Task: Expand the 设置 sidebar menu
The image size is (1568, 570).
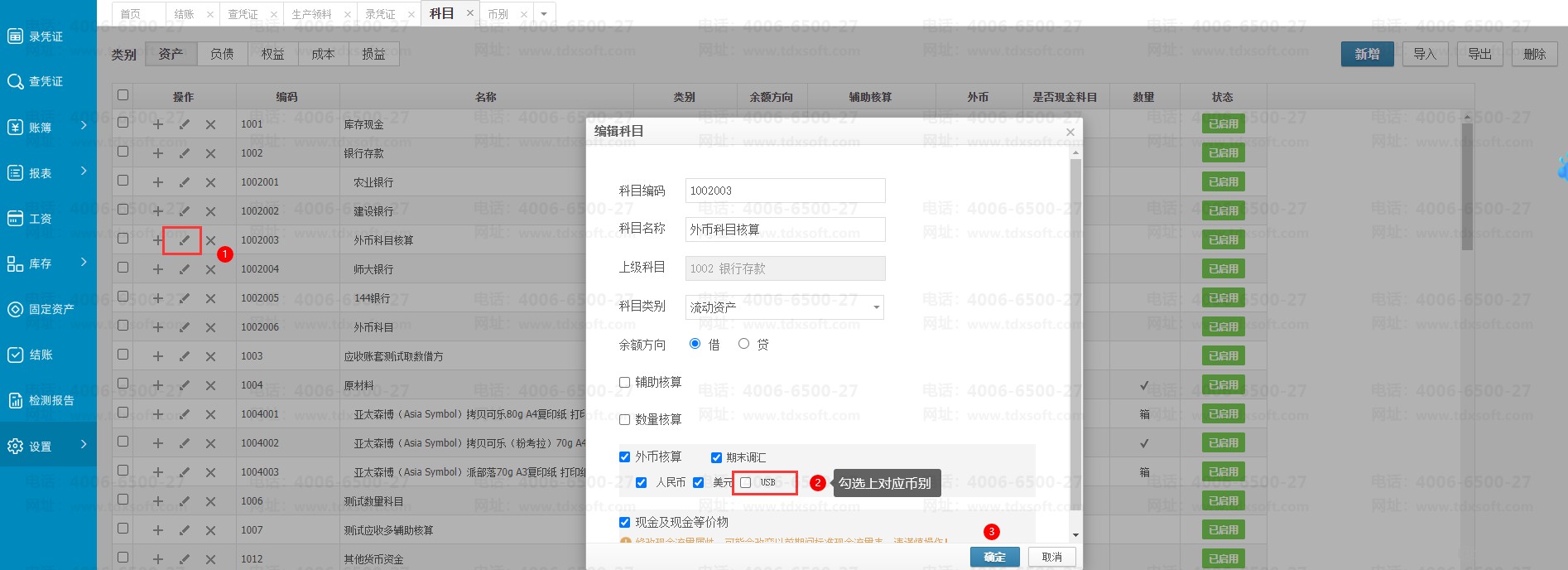Action: [48, 446]
